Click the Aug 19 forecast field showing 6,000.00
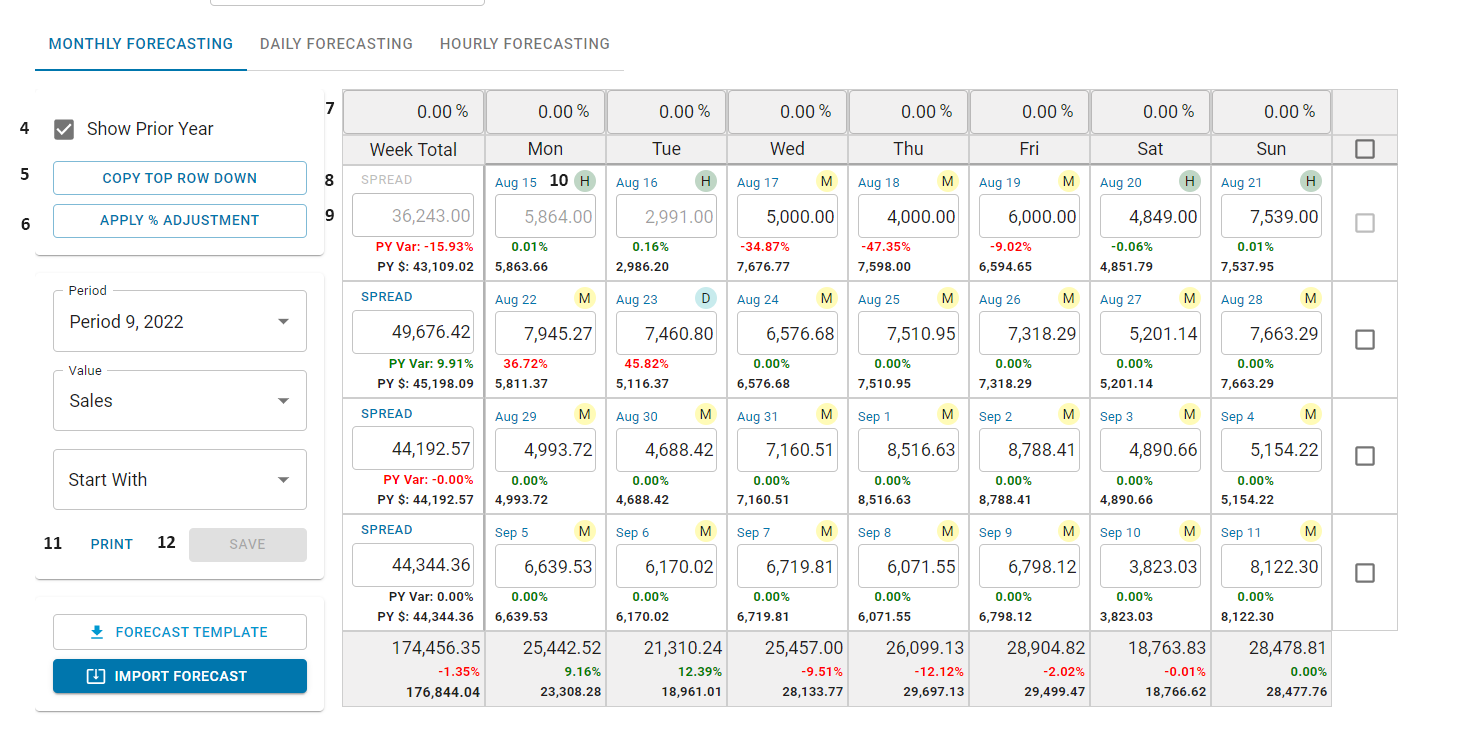 (1029, 216)
